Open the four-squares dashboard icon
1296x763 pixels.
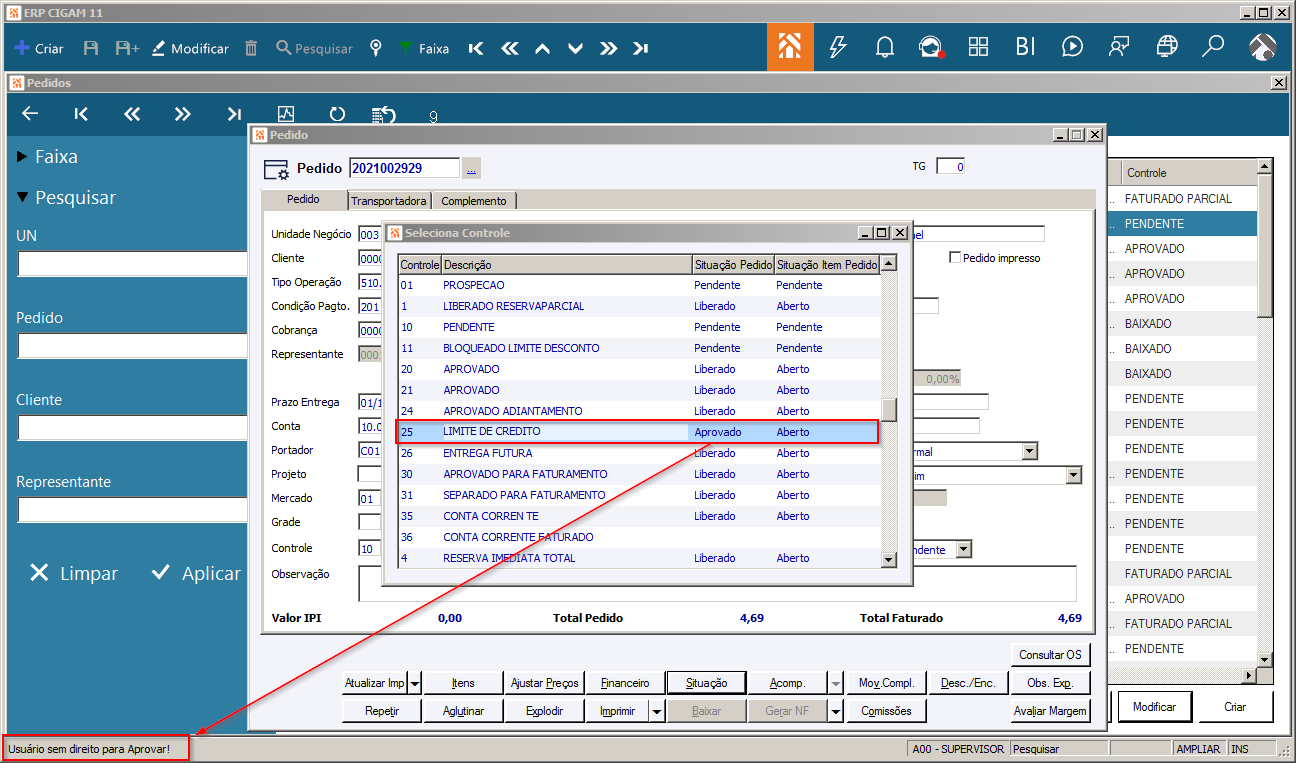(x=978, y=47)
